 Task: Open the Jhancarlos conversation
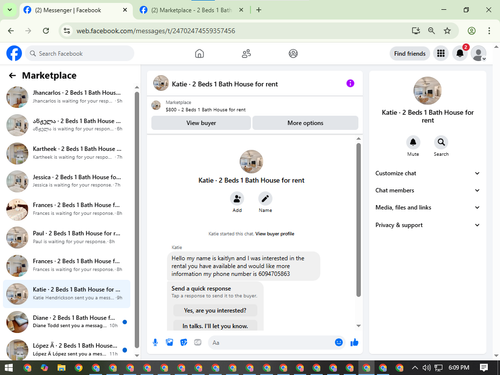[x=67, y=97]
